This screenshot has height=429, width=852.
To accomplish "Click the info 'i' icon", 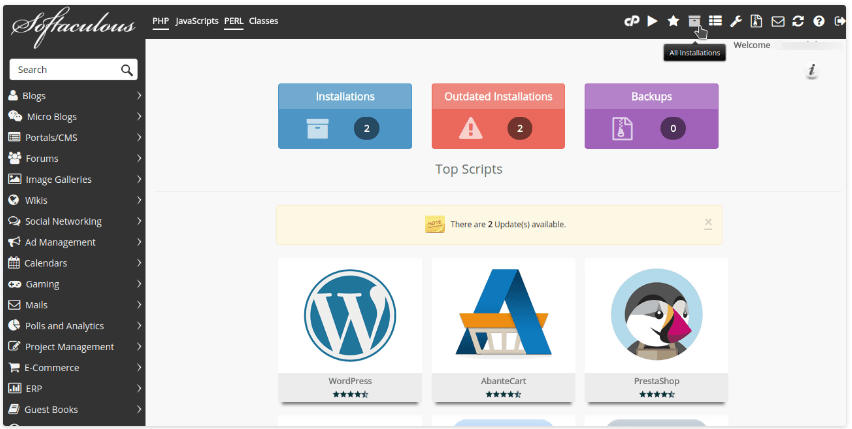I will pyautogui.click(x=812, y=70).
